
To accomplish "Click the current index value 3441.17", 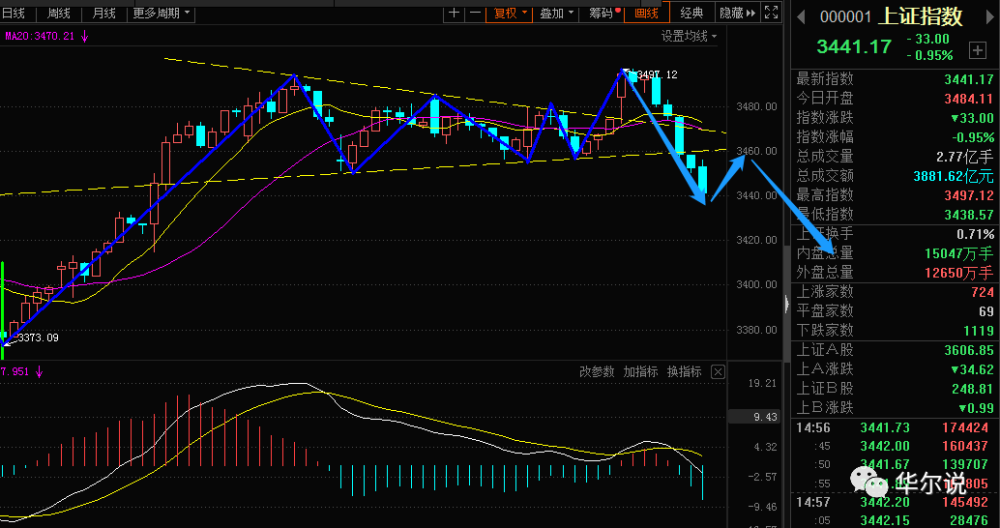I will pyautogui.click(x=853, y=46).
